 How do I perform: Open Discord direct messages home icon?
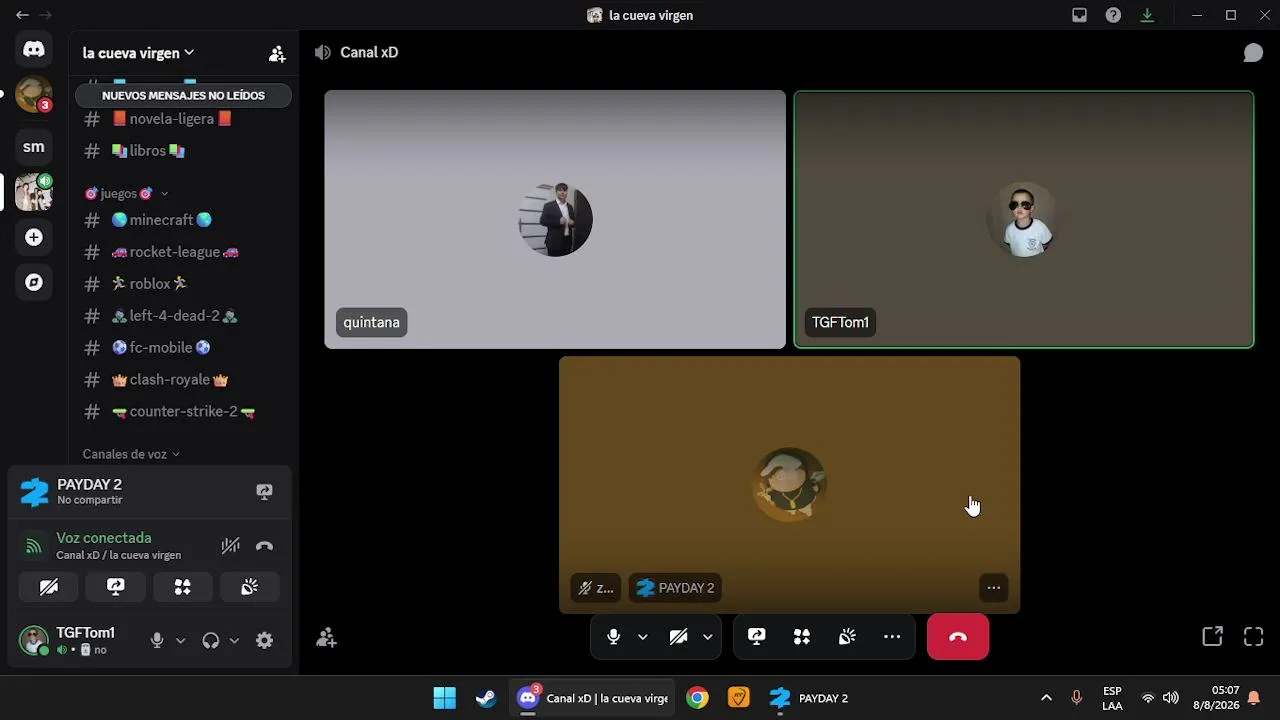[x=34, y=49]
